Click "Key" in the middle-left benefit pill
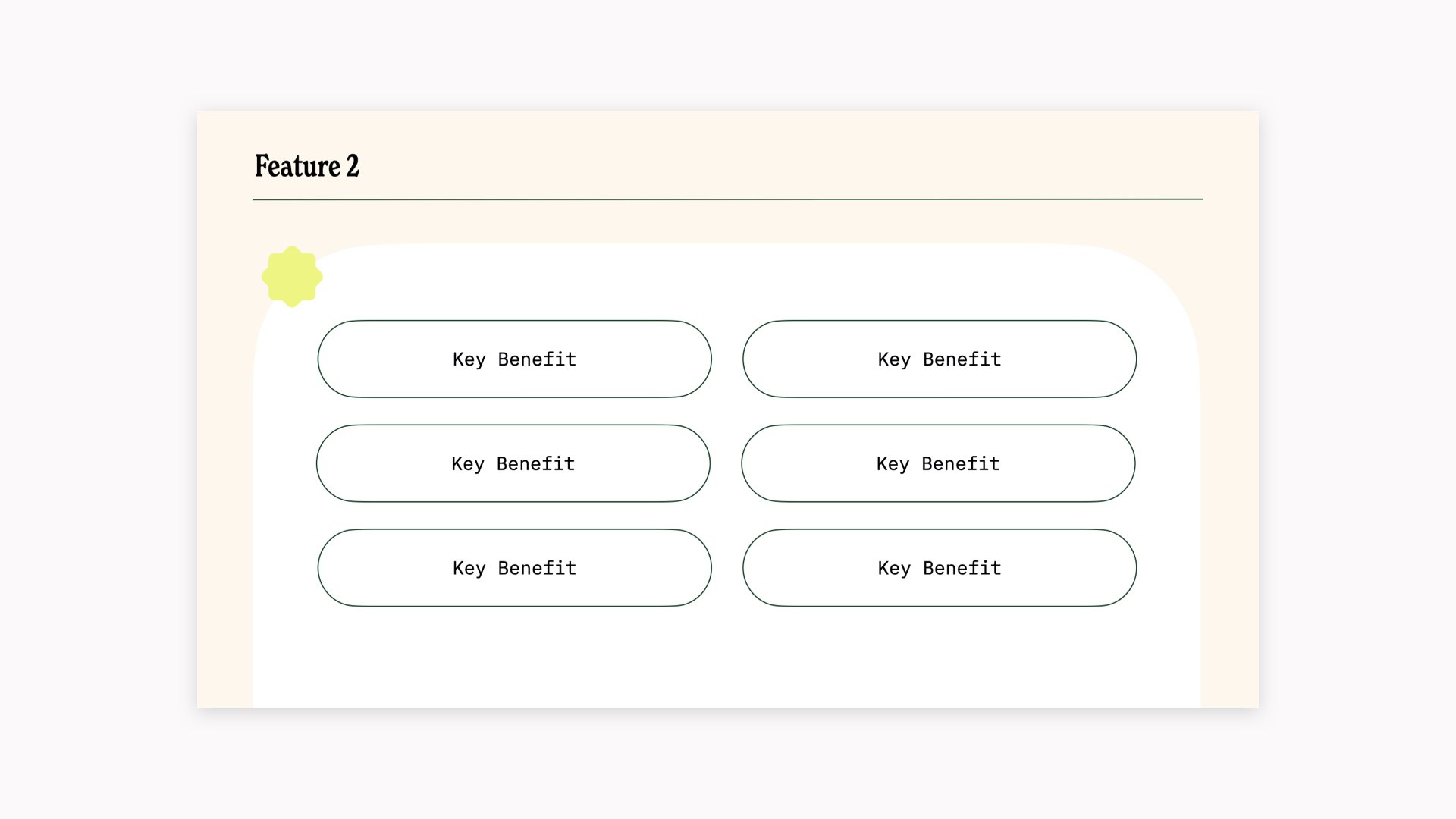 tap(467, 464)
